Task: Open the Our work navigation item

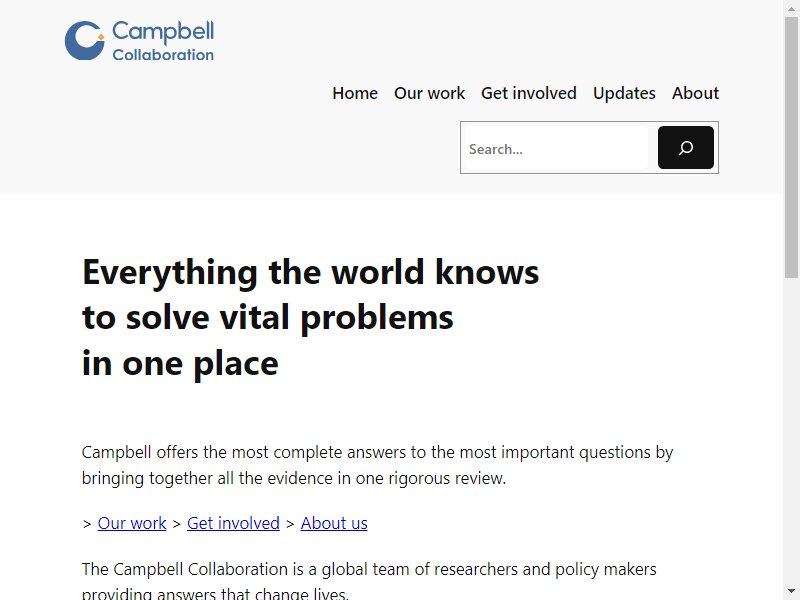Action: 429,93
